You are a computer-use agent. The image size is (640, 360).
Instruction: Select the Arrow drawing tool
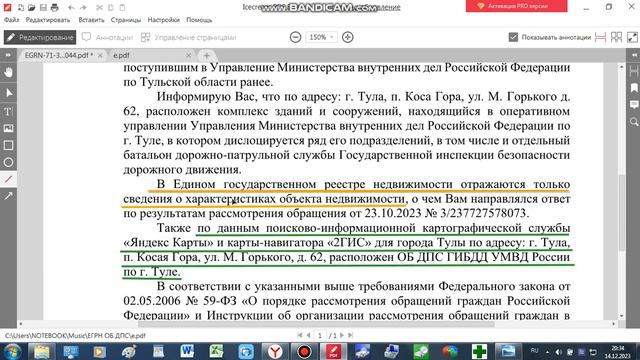click(x=8, y=196)
